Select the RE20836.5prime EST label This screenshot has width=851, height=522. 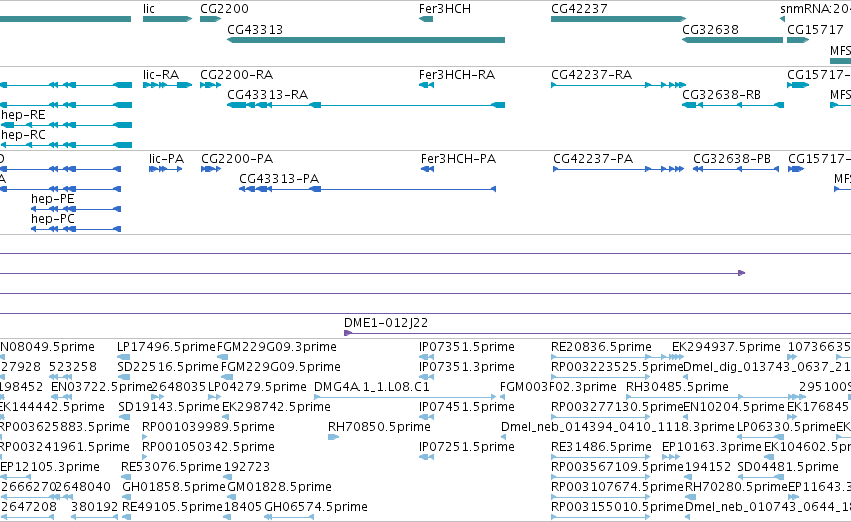coord(601,347)
